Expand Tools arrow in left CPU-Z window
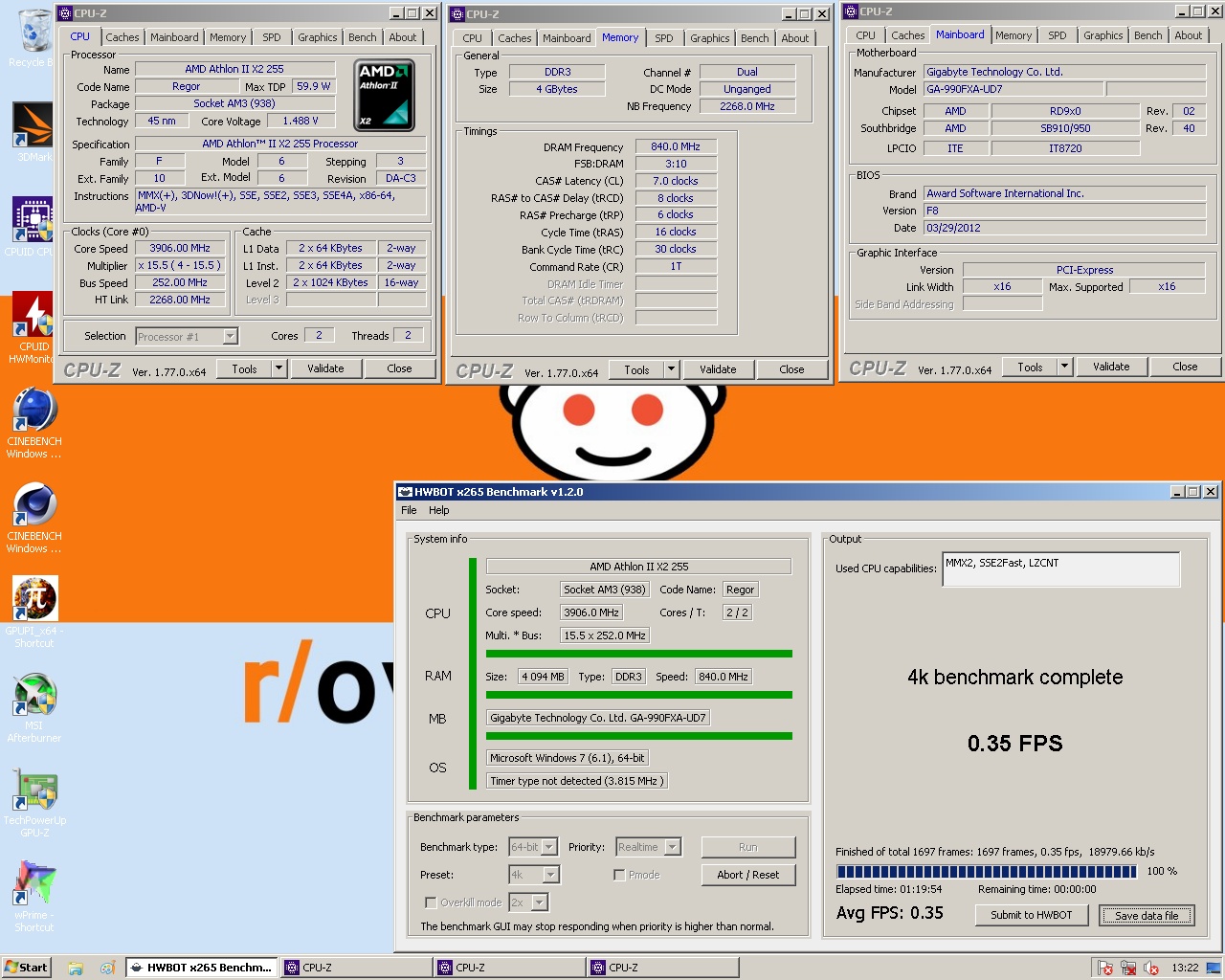This screenshot has height=980, width=1225. (x=278, y=368)
